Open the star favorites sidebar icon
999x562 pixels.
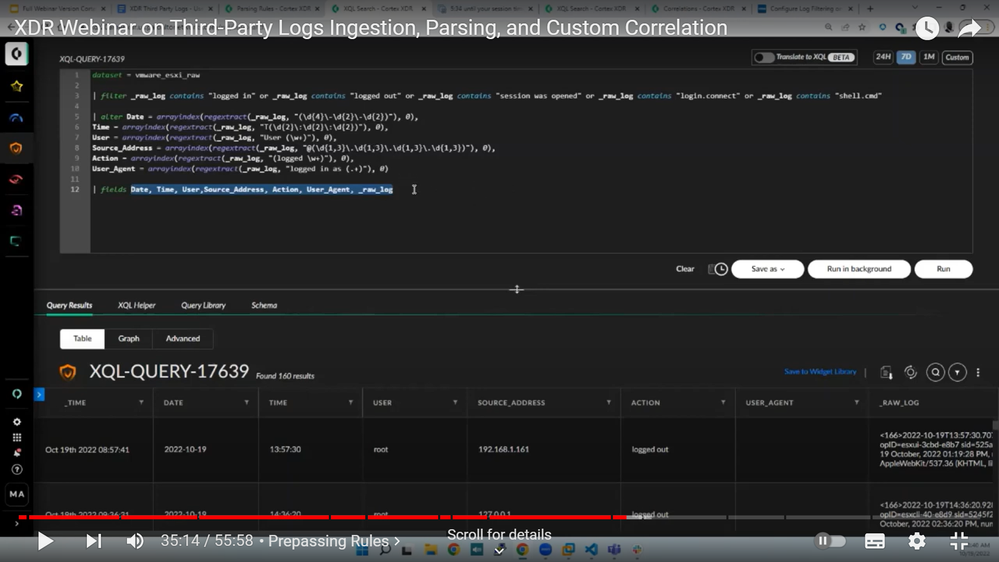pyautogui.click(x=16, y=87)
